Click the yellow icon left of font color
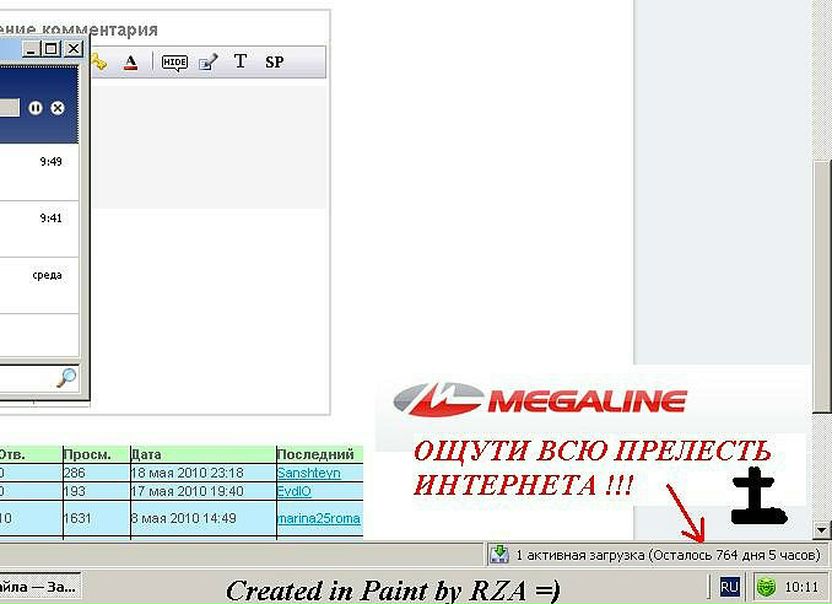832x604 pixels. click(x=98, y=62)
